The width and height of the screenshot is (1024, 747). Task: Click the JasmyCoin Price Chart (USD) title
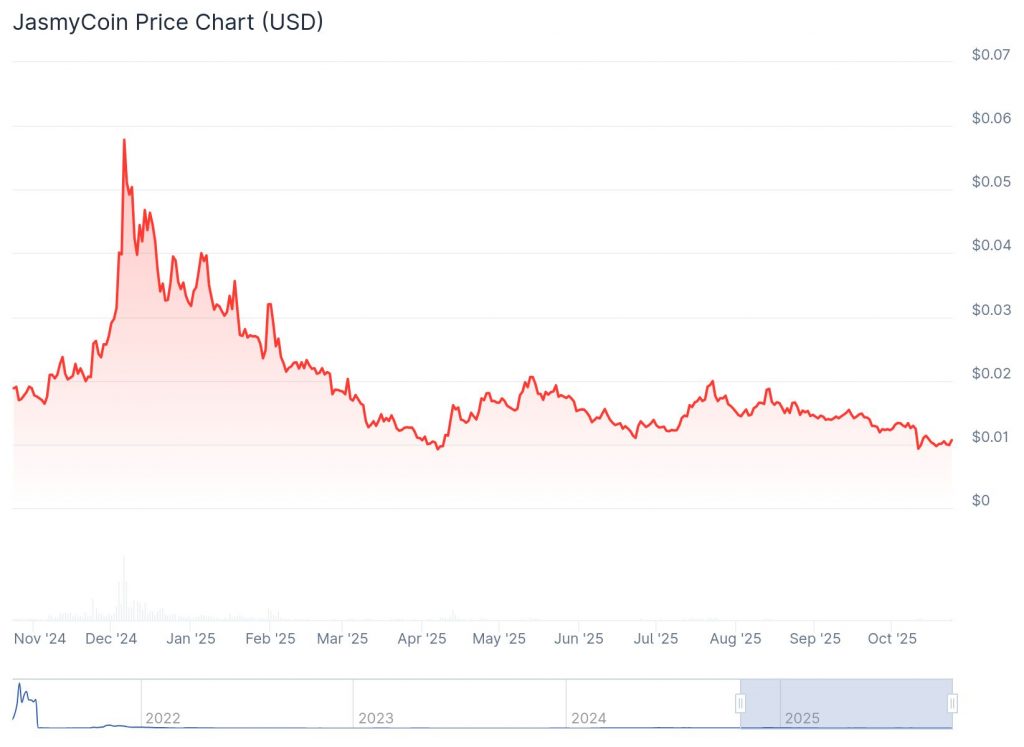[168, 22]
